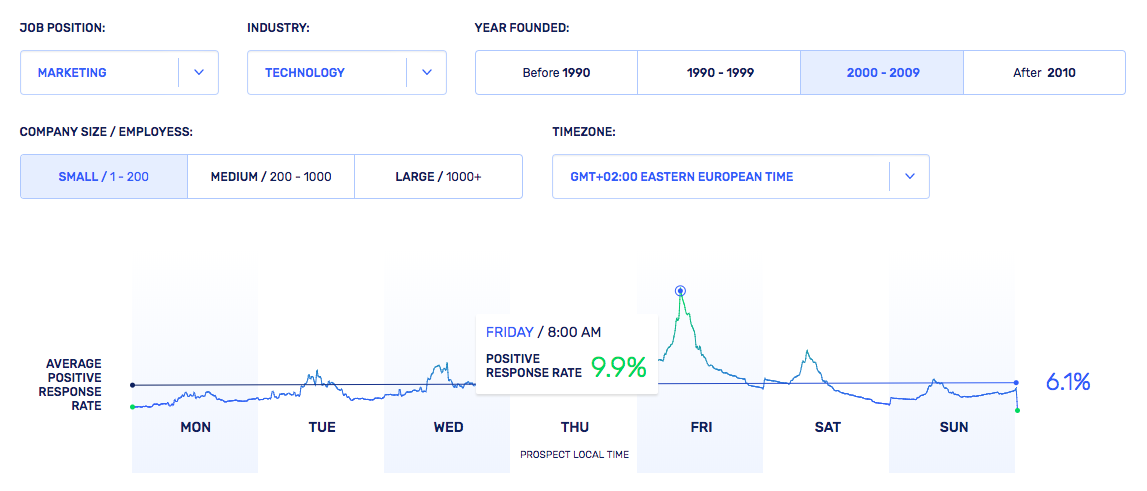Select the 2000 - 2009 founding year option
The height and width of the screenshot is (491, 1147).
[x=881, y=72]
